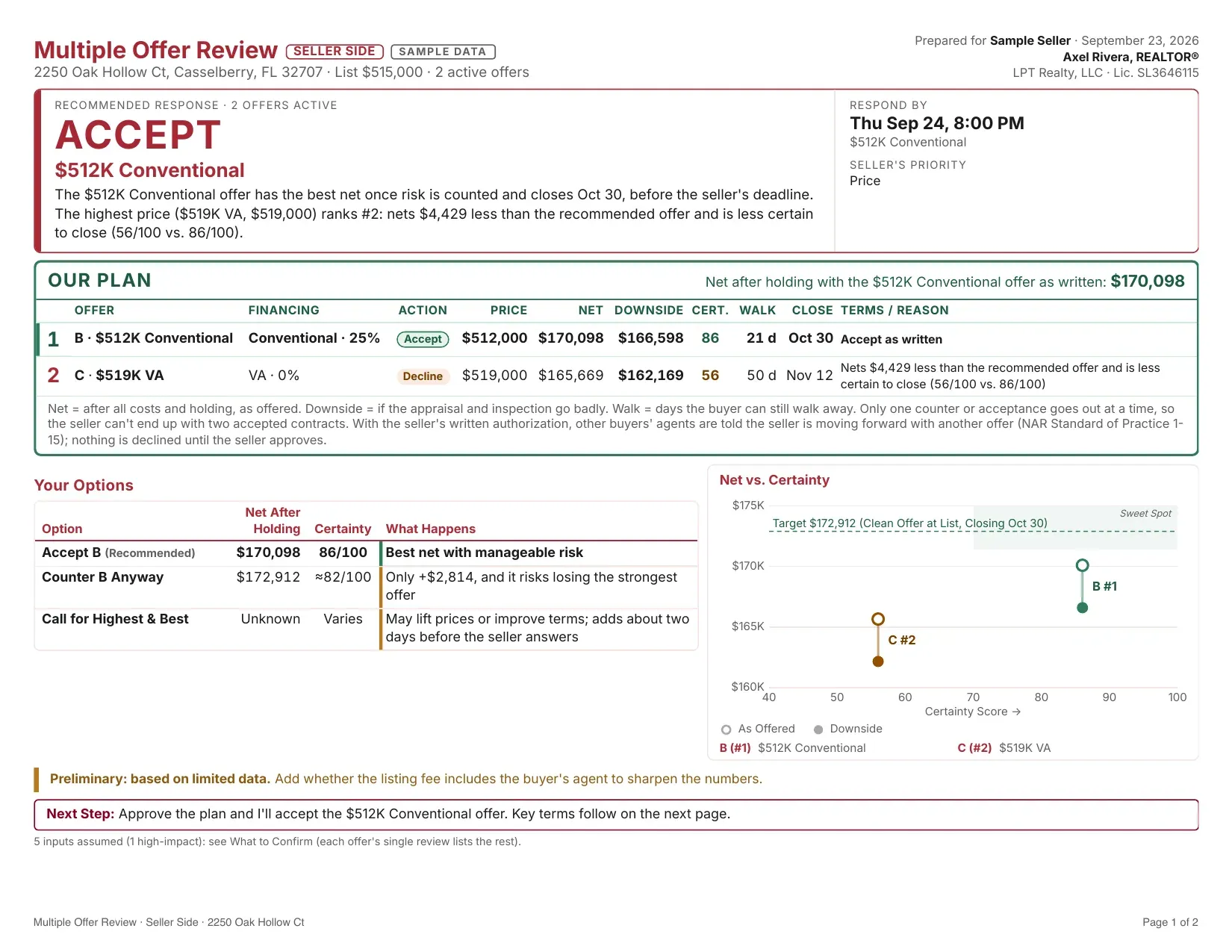
Task: Click the 'LPT Realty, LLC · Lic. SL3646115' line
Action: coord(1106,72)
